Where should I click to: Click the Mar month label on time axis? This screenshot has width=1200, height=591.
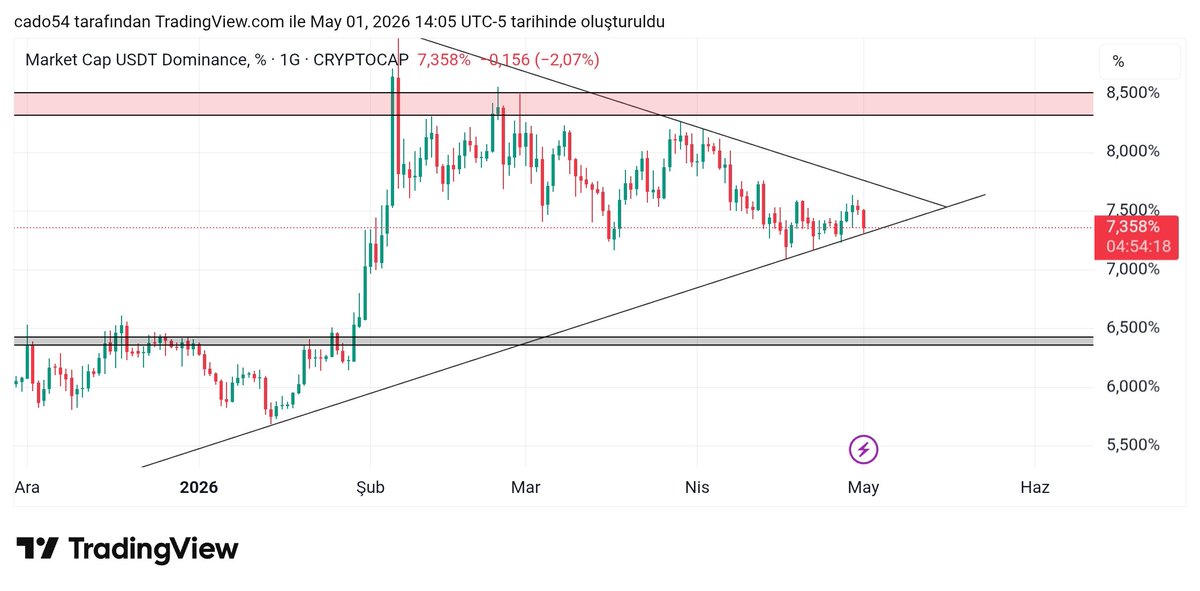(525, 488)
